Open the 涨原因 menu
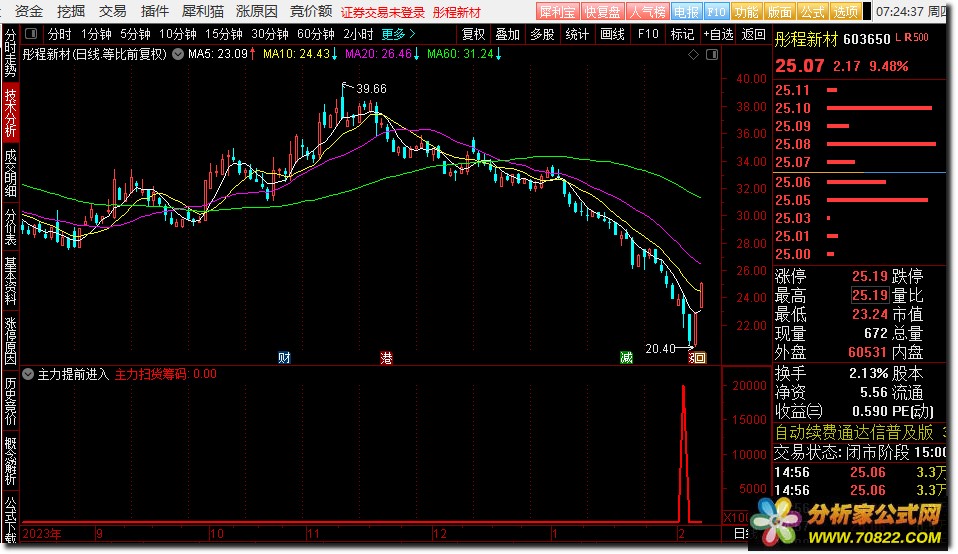 coord(257,11)
